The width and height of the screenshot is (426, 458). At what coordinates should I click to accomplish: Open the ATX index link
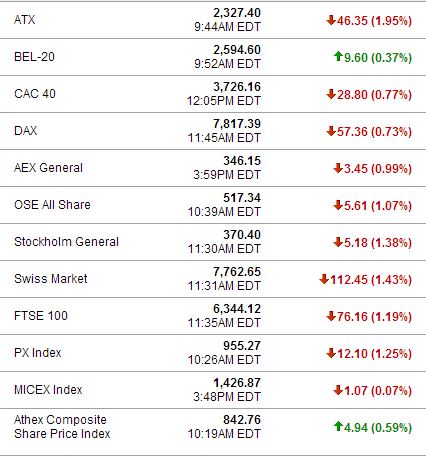(24, 20)
